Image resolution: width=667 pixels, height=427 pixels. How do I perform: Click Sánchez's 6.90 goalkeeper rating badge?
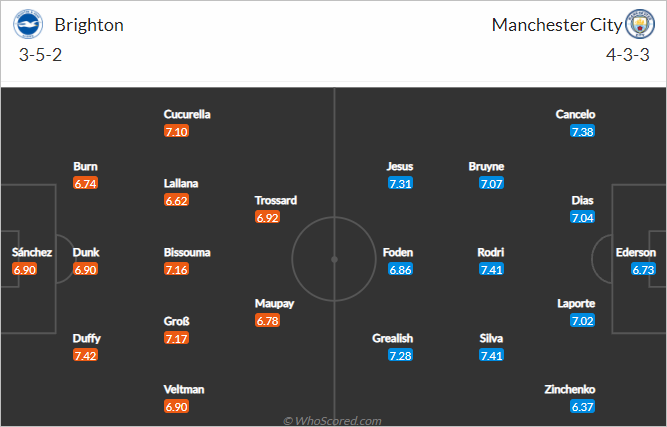tap(25, 269)
